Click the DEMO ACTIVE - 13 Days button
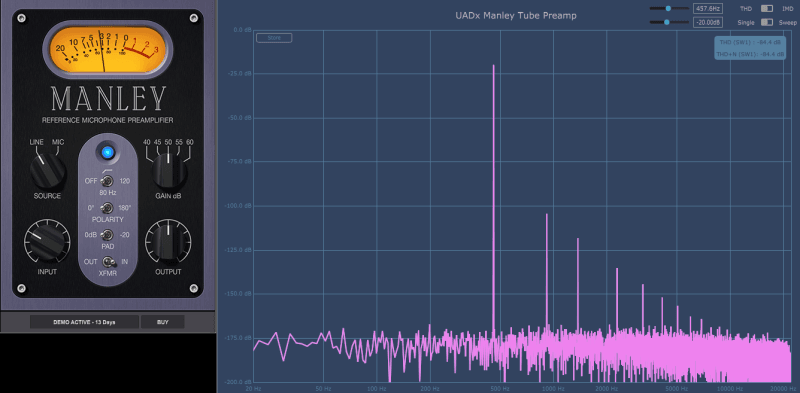Viewport: 800px width, 393px height. [x=84, y=322]
